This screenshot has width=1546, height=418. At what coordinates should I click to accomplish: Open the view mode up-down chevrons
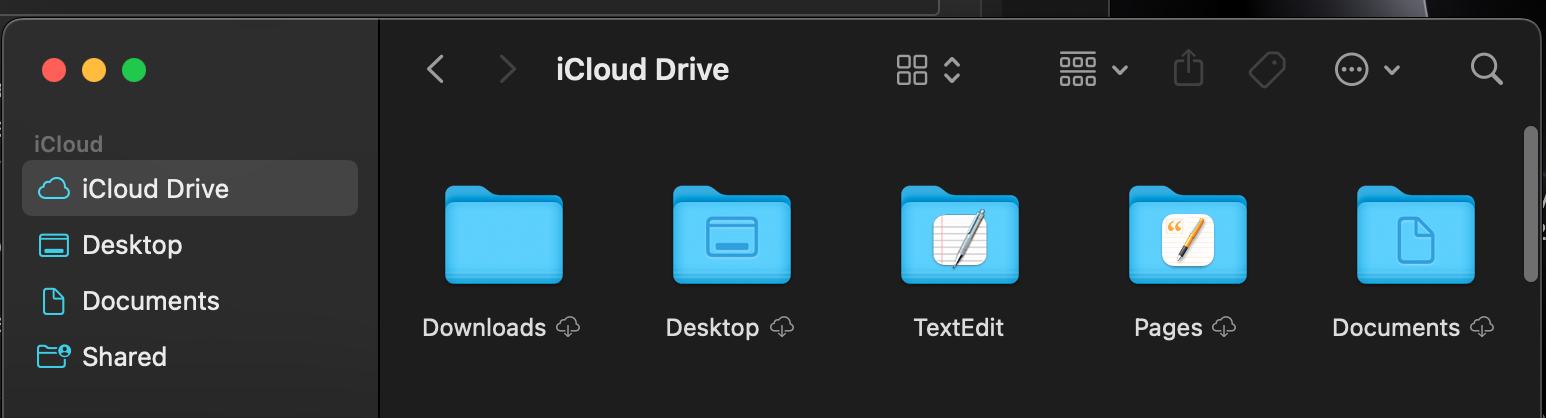pyautogui.click(x=952, y=69)
